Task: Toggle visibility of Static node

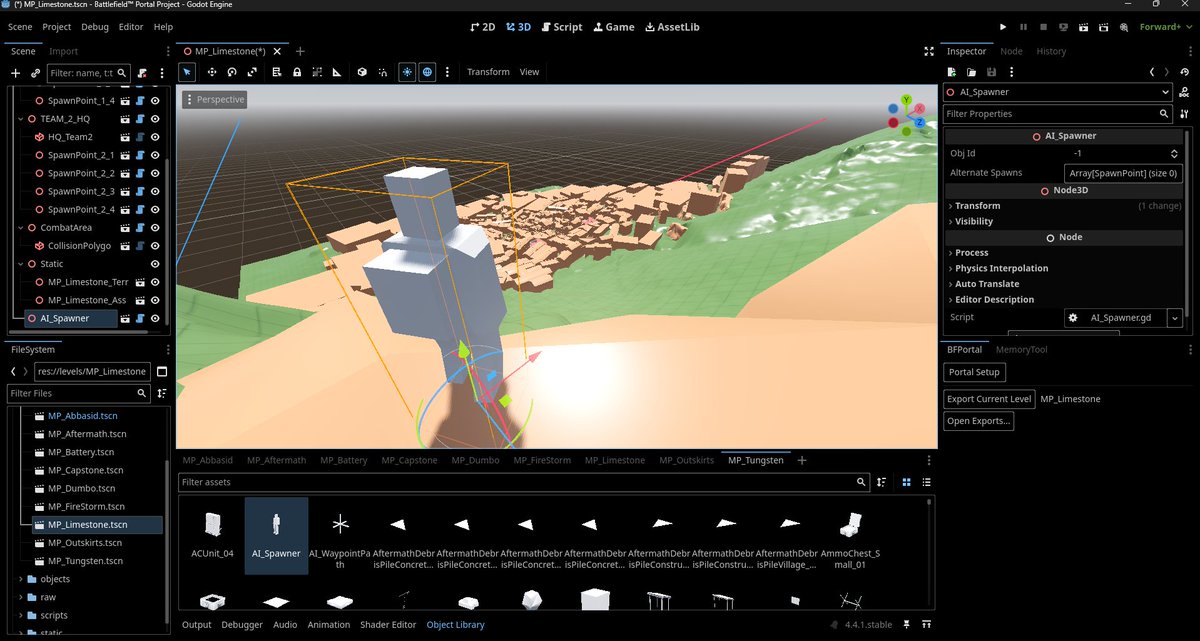Action: coord(155,264)
